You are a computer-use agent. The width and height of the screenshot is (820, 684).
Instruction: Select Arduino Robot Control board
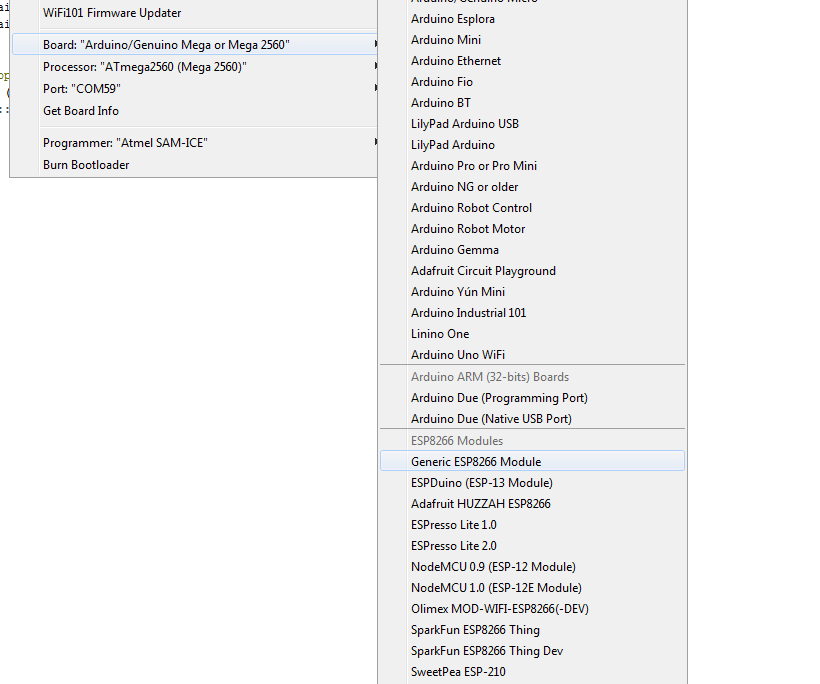pos(532,208)
